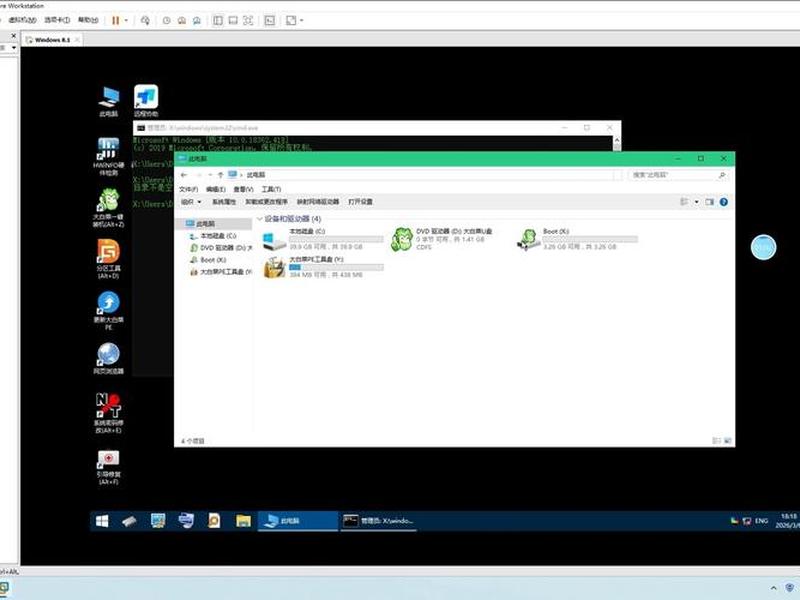Click the 映射网络驱动器 toolbar button
This screenshot has width=800, height=600.
click(318, 202)
